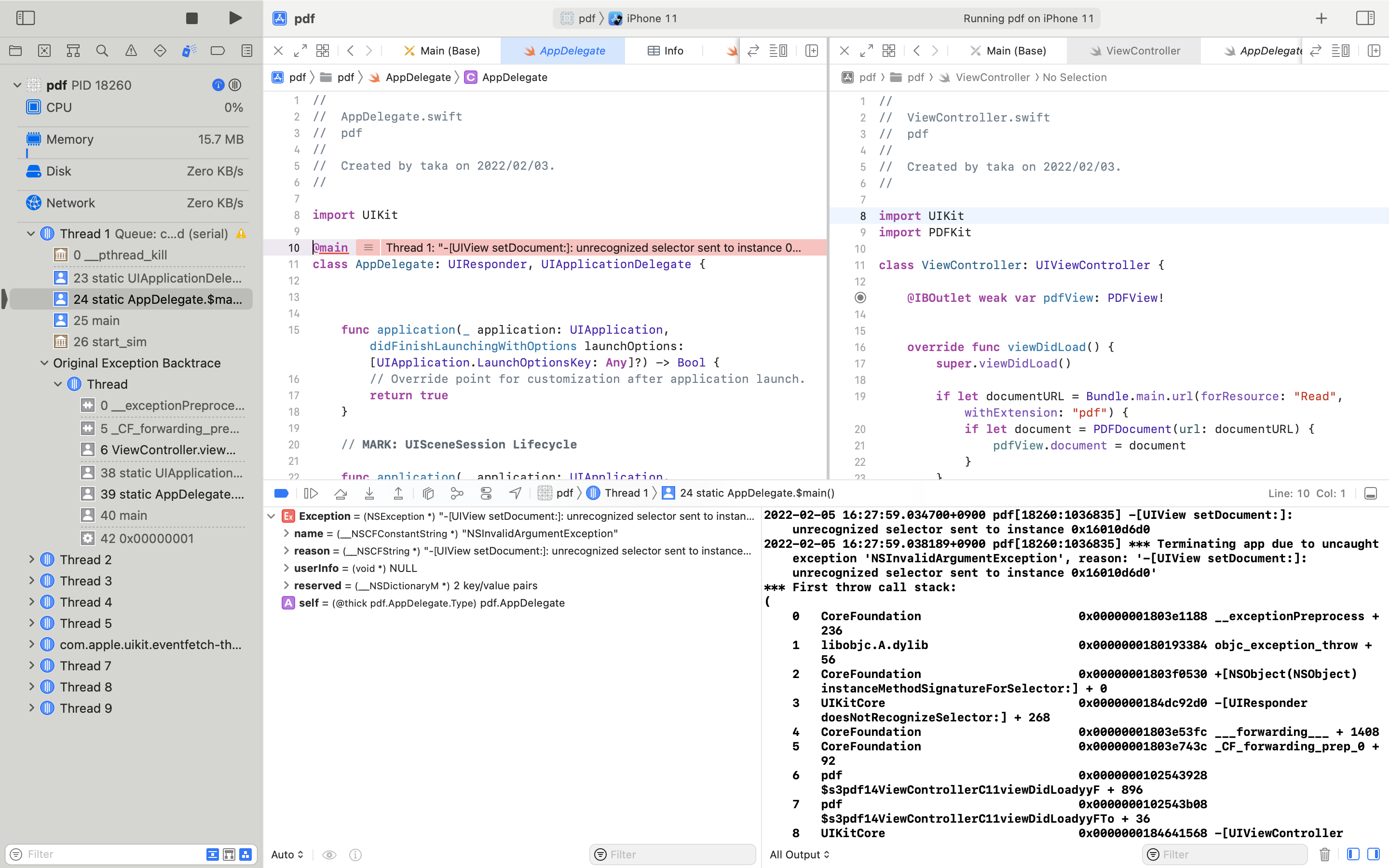The height and width of the screenshot is (868, 1389).
Task: Click the Run play button
Action: [x=235, y=18]
